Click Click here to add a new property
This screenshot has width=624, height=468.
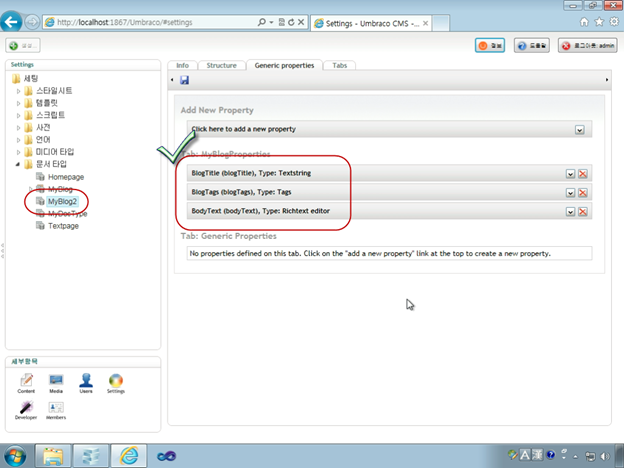pyautogui.click(x=244, y=129)
